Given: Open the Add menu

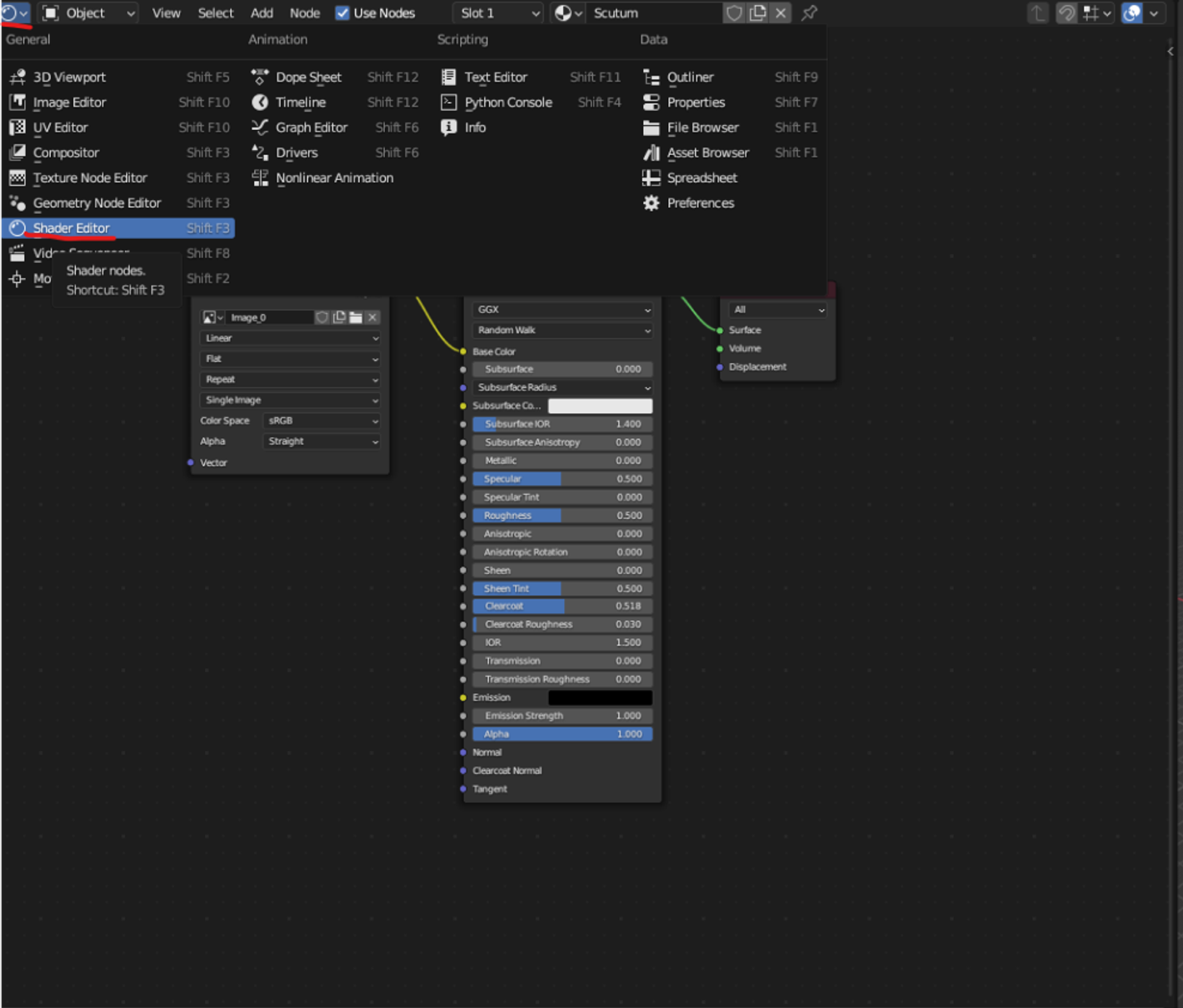Looking at the screenshot, I should [262, 12].
